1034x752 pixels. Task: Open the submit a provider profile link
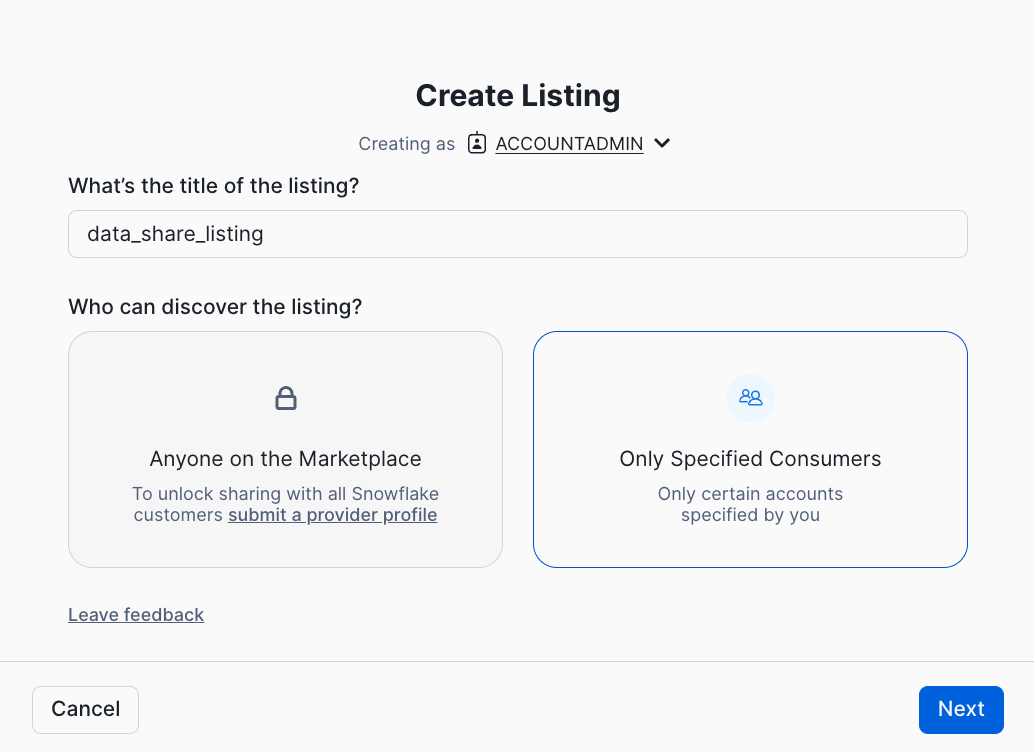tap(332, 514)
